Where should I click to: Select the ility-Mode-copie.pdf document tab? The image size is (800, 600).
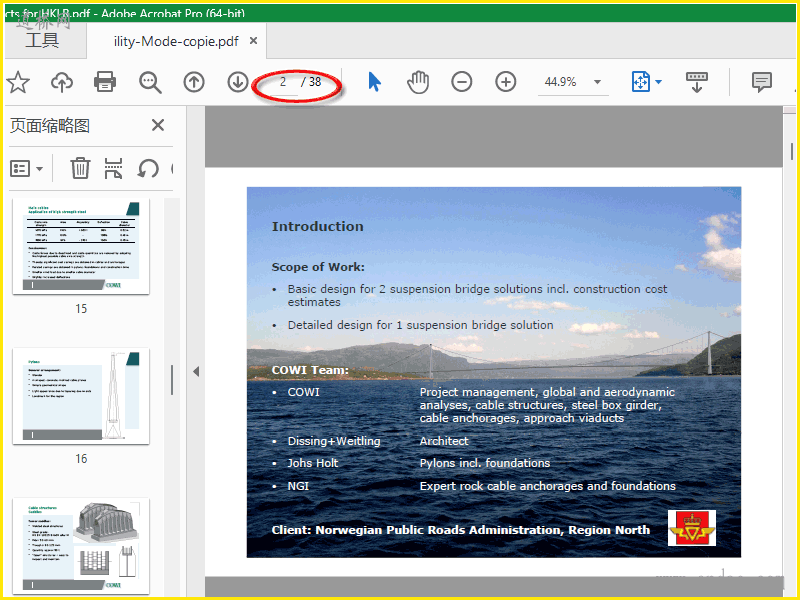point(175,41)
